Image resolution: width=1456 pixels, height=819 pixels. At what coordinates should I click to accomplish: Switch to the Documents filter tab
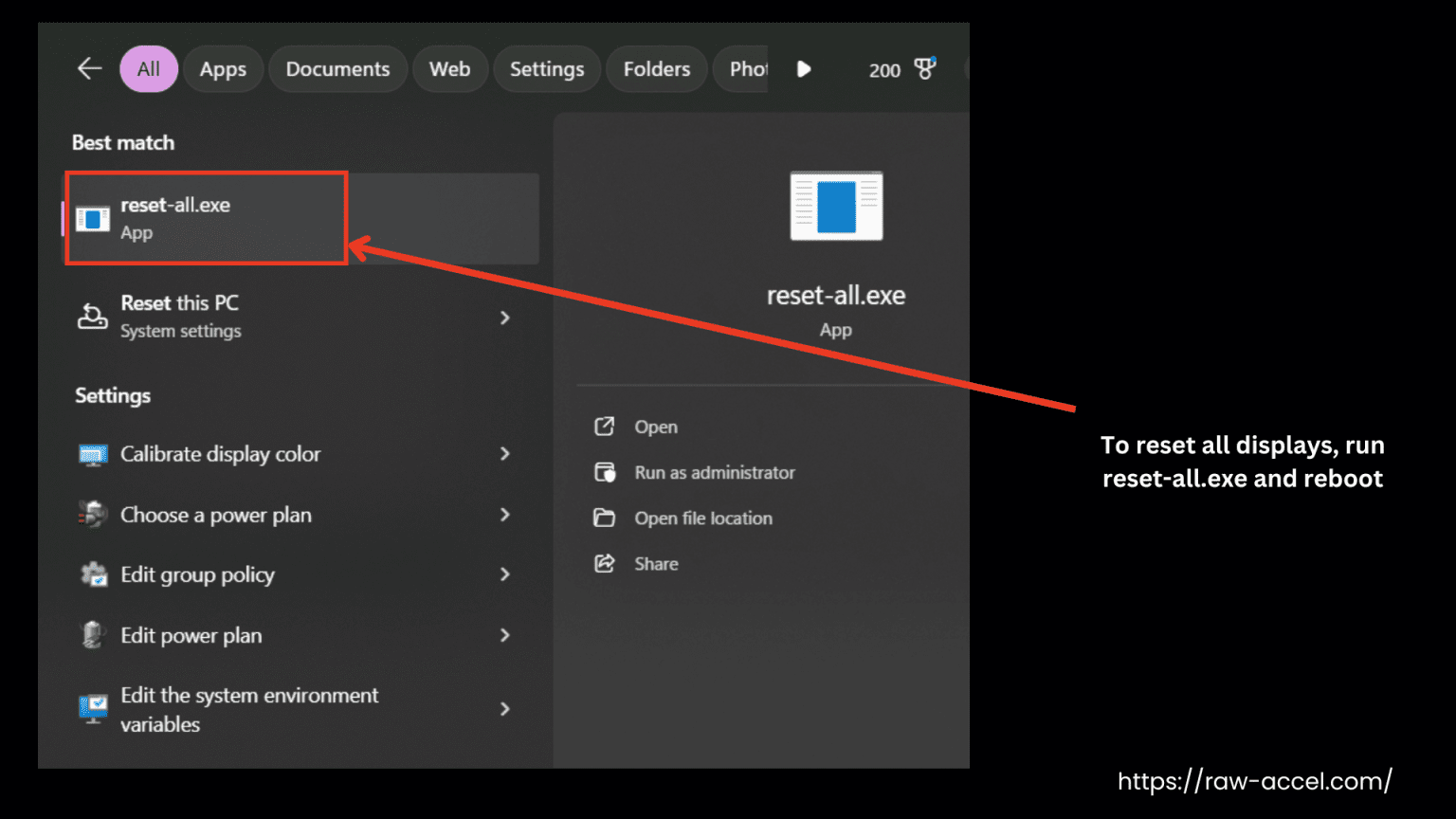point(337,68)
